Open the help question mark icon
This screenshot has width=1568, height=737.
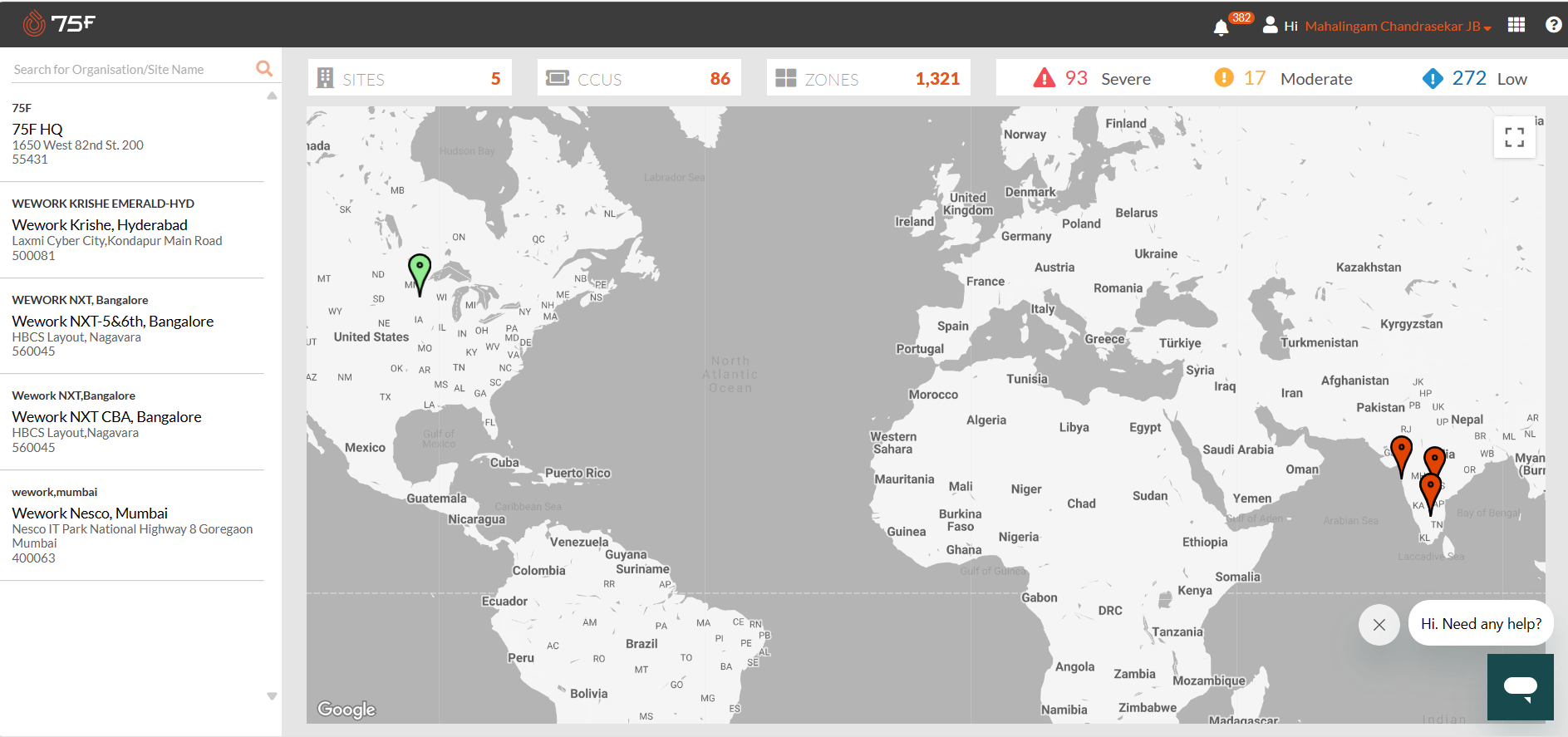(1553, 25)
